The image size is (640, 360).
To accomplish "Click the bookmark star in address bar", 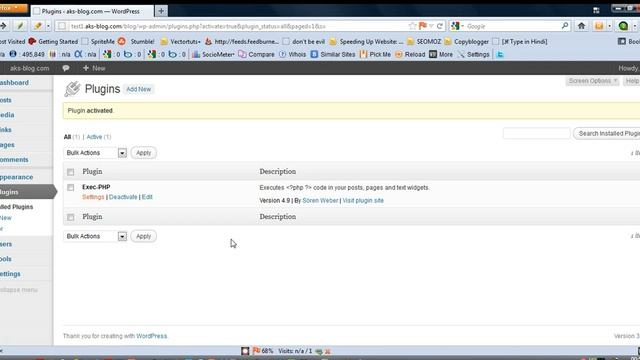I will 412,26.
